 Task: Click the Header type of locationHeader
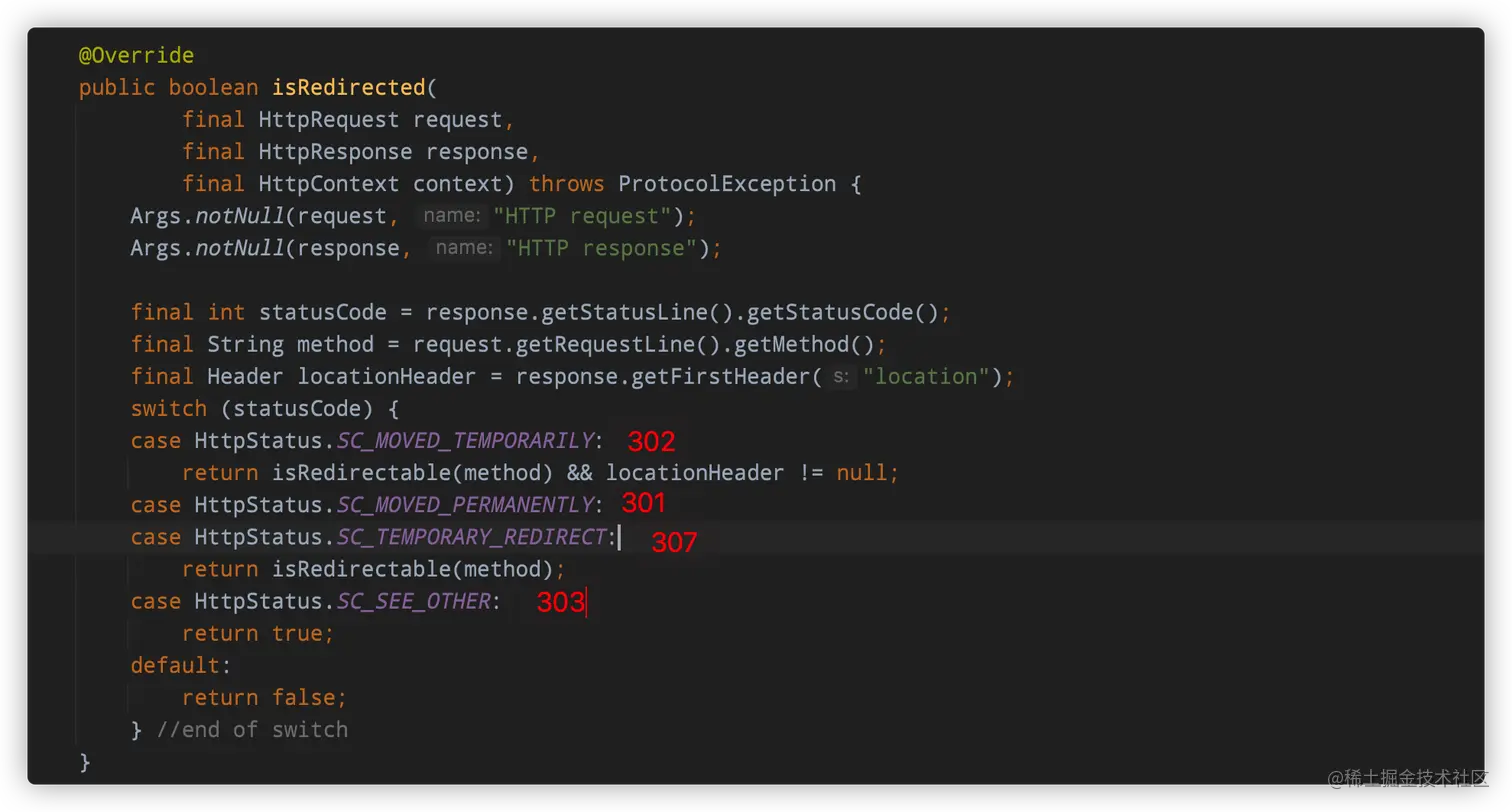(246, 376)
